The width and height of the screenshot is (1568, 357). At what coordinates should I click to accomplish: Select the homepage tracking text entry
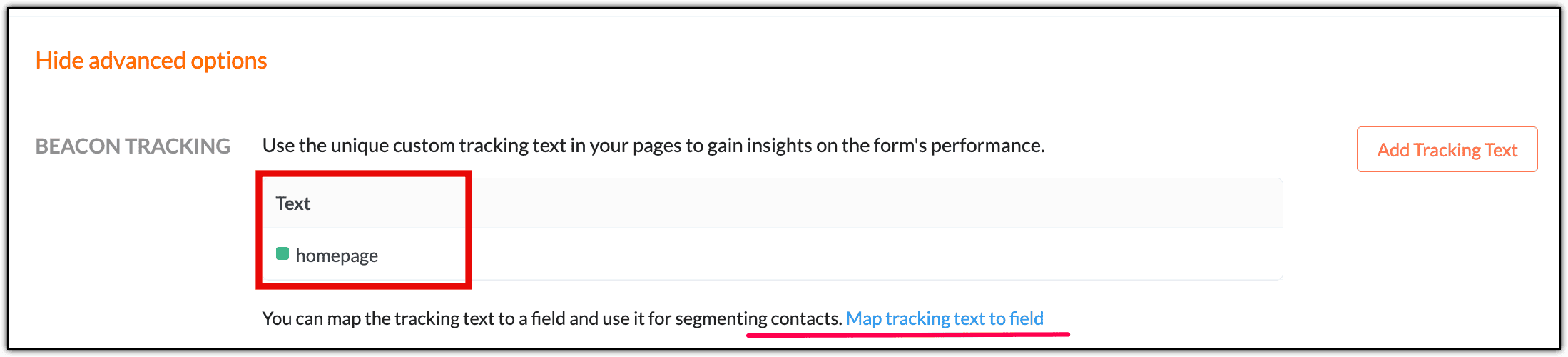coord(337,256)
